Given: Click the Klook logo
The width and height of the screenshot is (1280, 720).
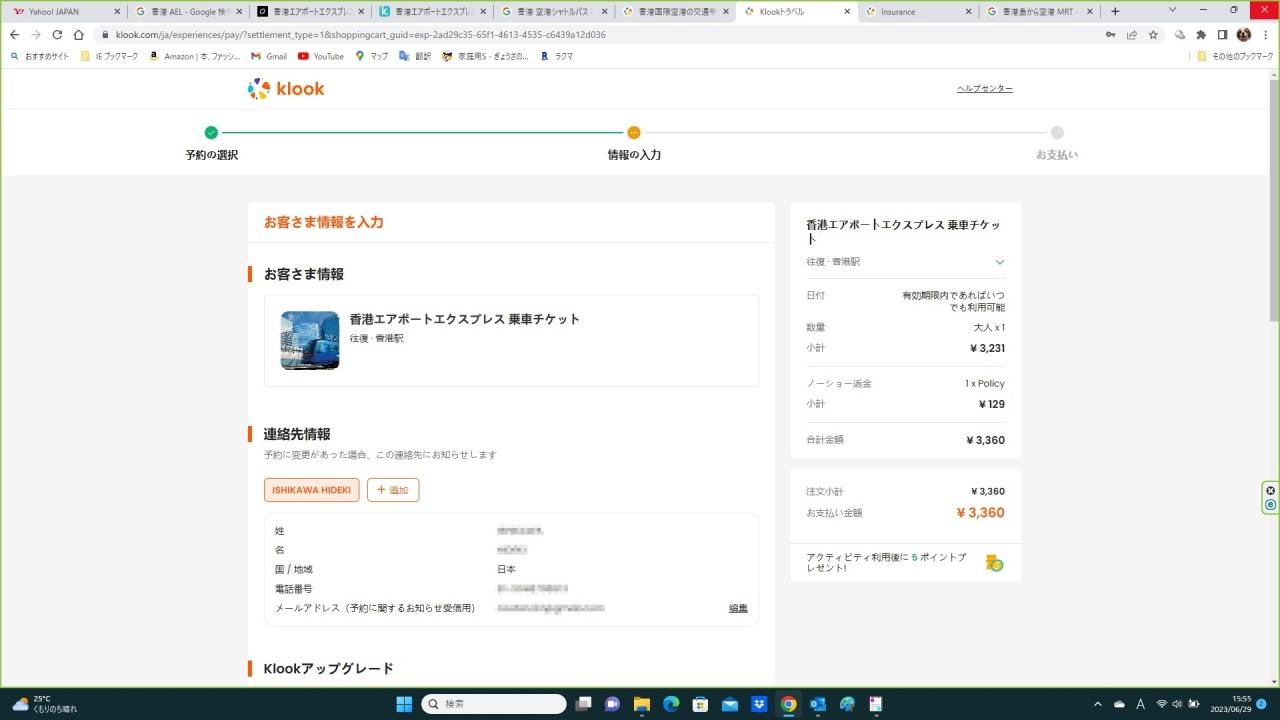Looking at the screenshot, I should 286,89.
